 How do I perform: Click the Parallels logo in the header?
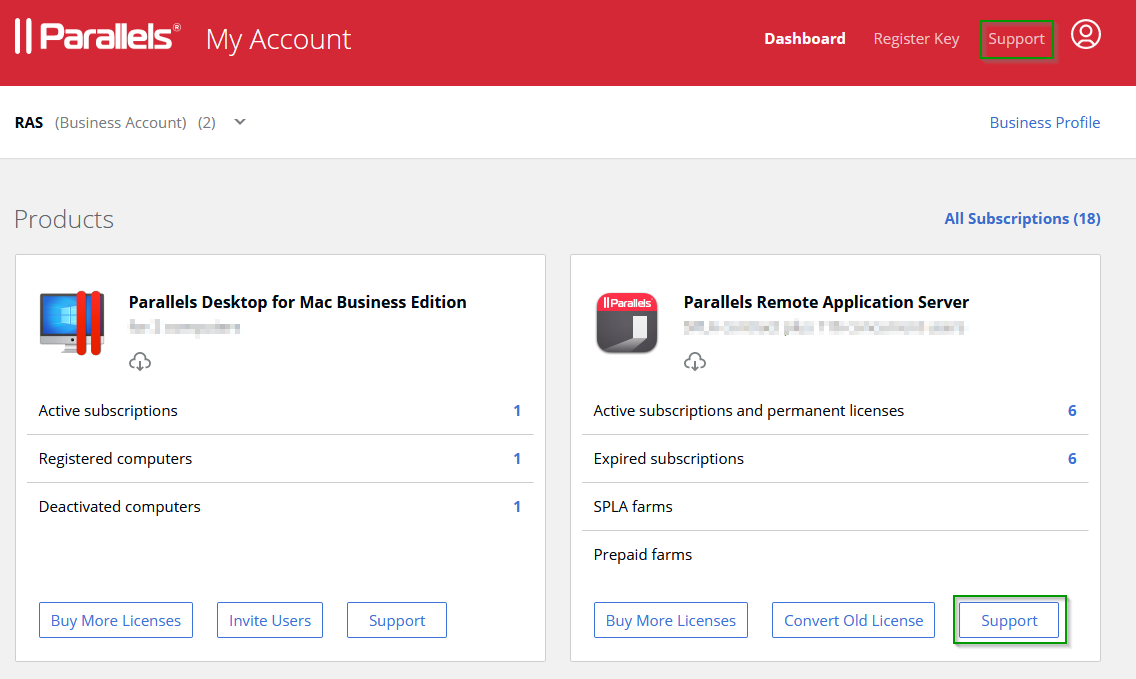(97, 36)
